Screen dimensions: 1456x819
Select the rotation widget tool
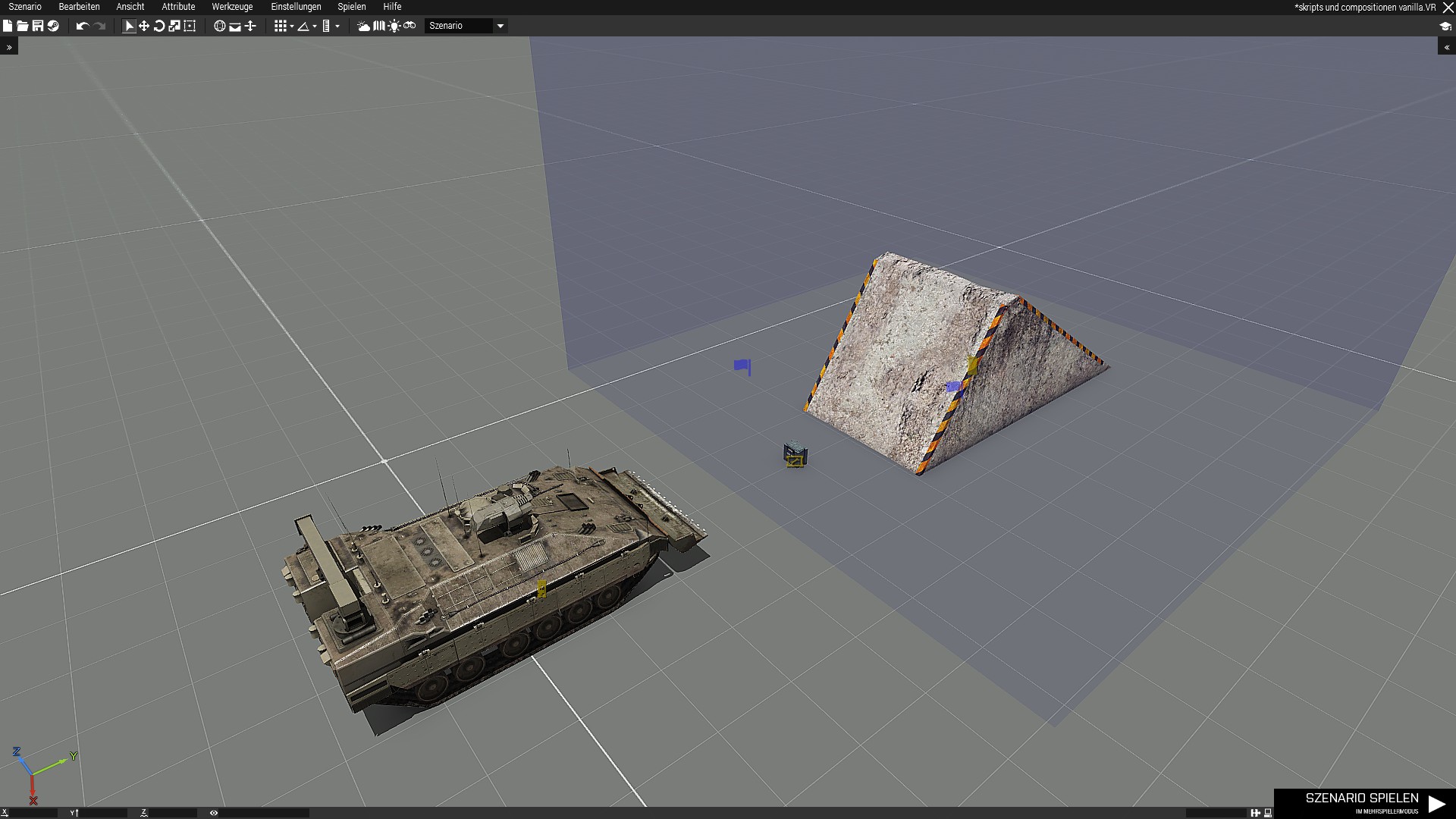coord(159,26)
